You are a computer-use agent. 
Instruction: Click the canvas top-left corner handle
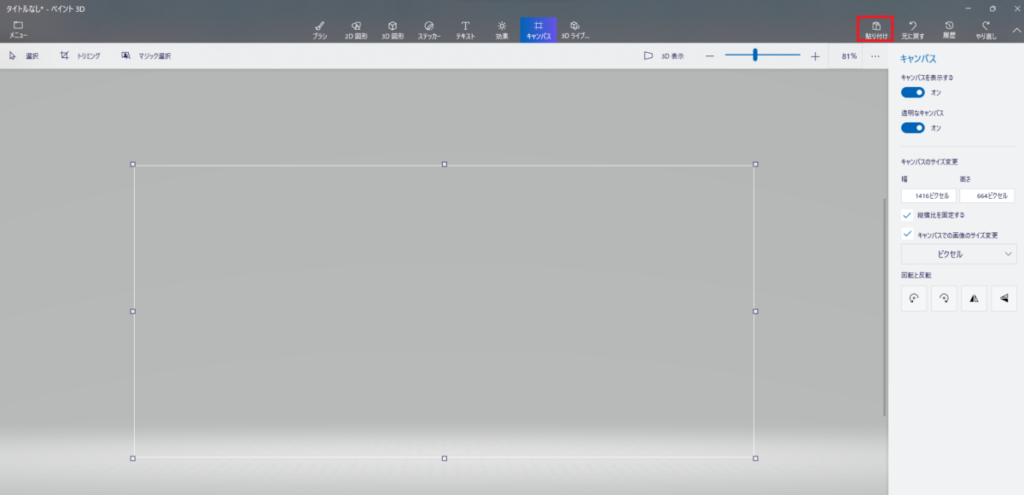133,165
